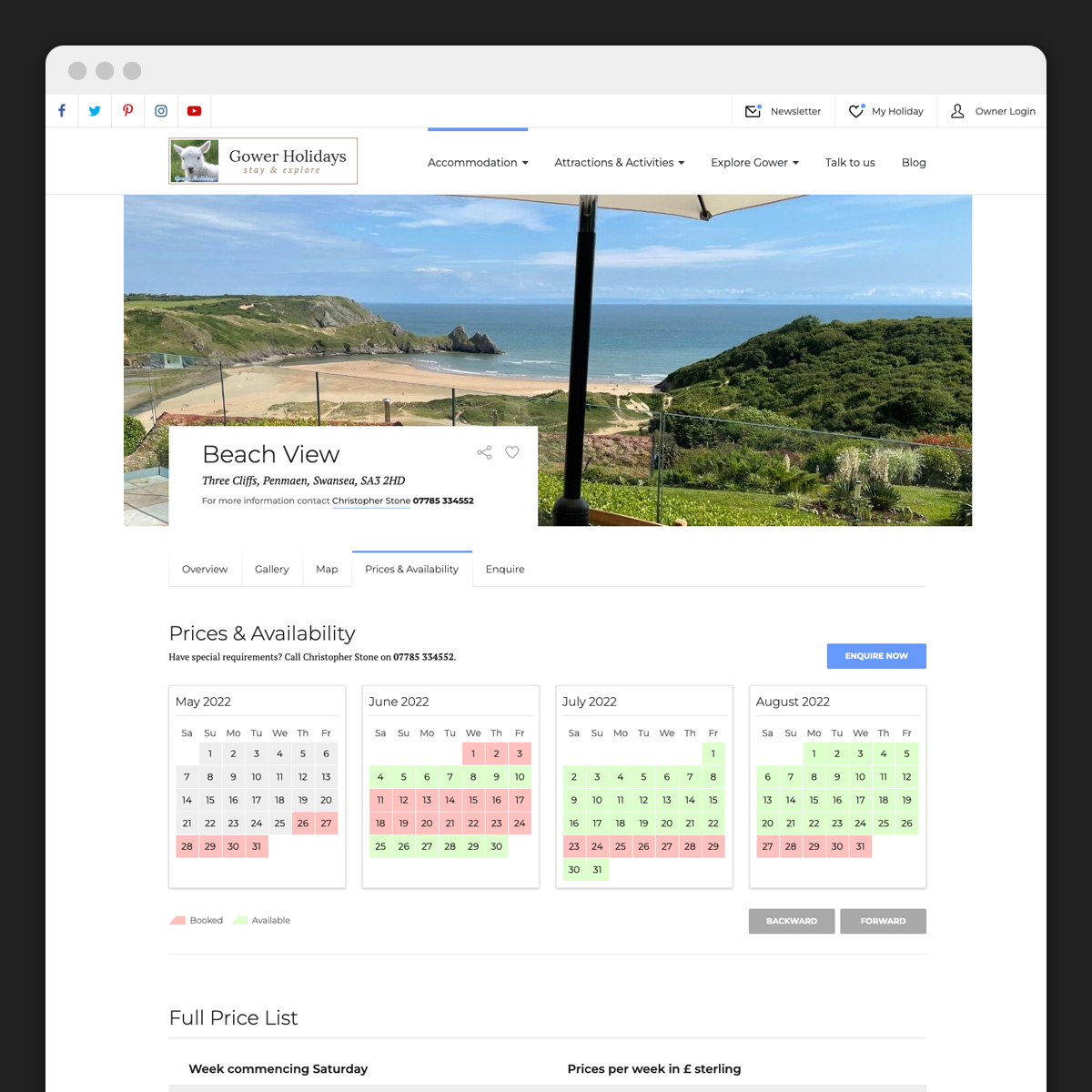Screen dimensions: 1092x1092
Task: Click Prices per week in £ sterling header
Action: [654, 1068]
